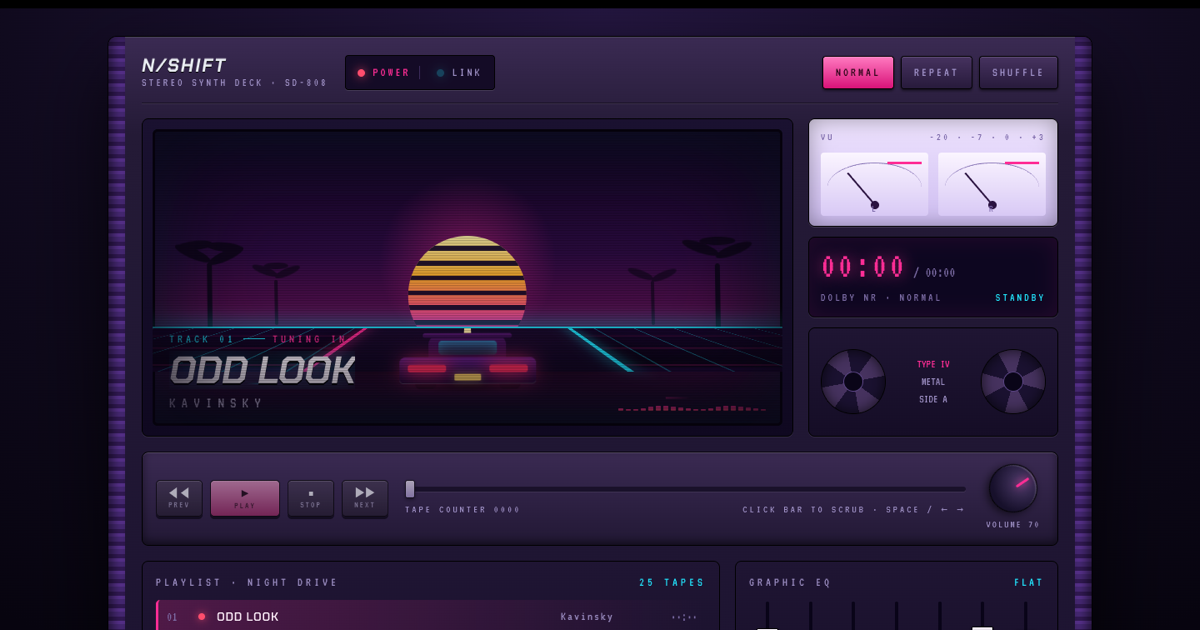This screenshot has height=630, width=1200.
Task: Enable REPEAT playback mode
Action: coord(936,72)
